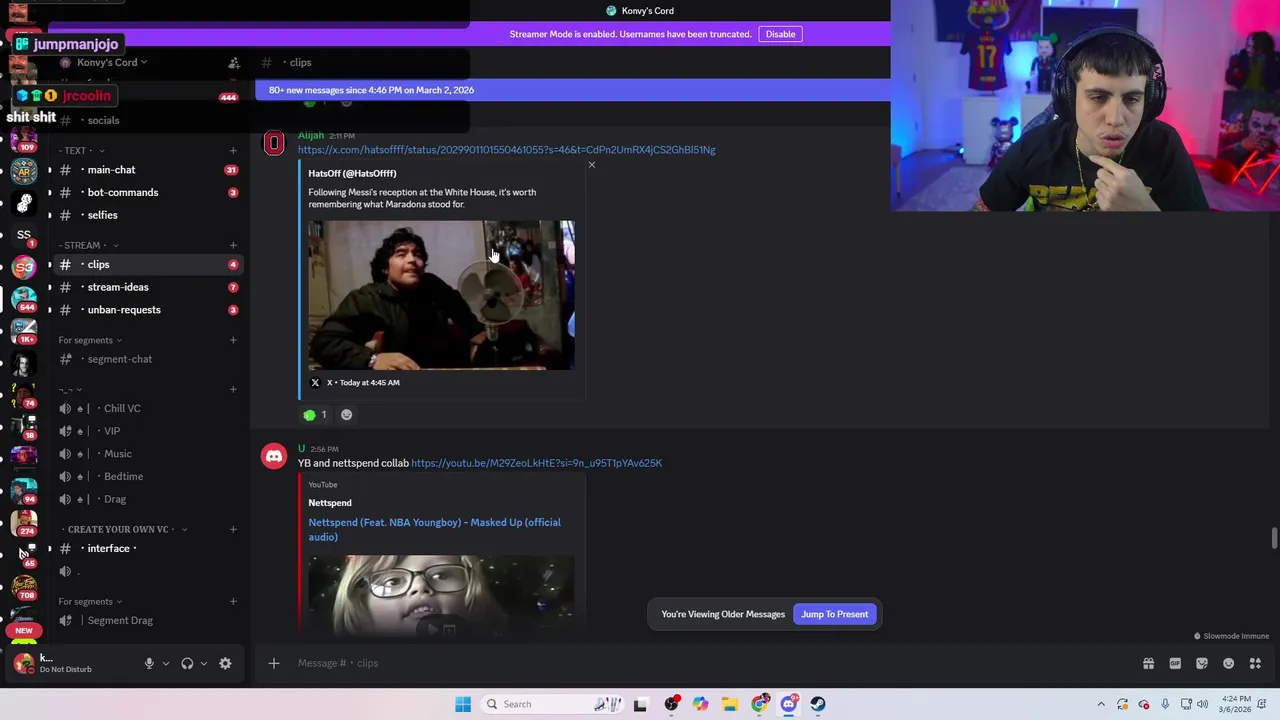Open the youtu.be Nettspend video link

[x=536, y=463]
